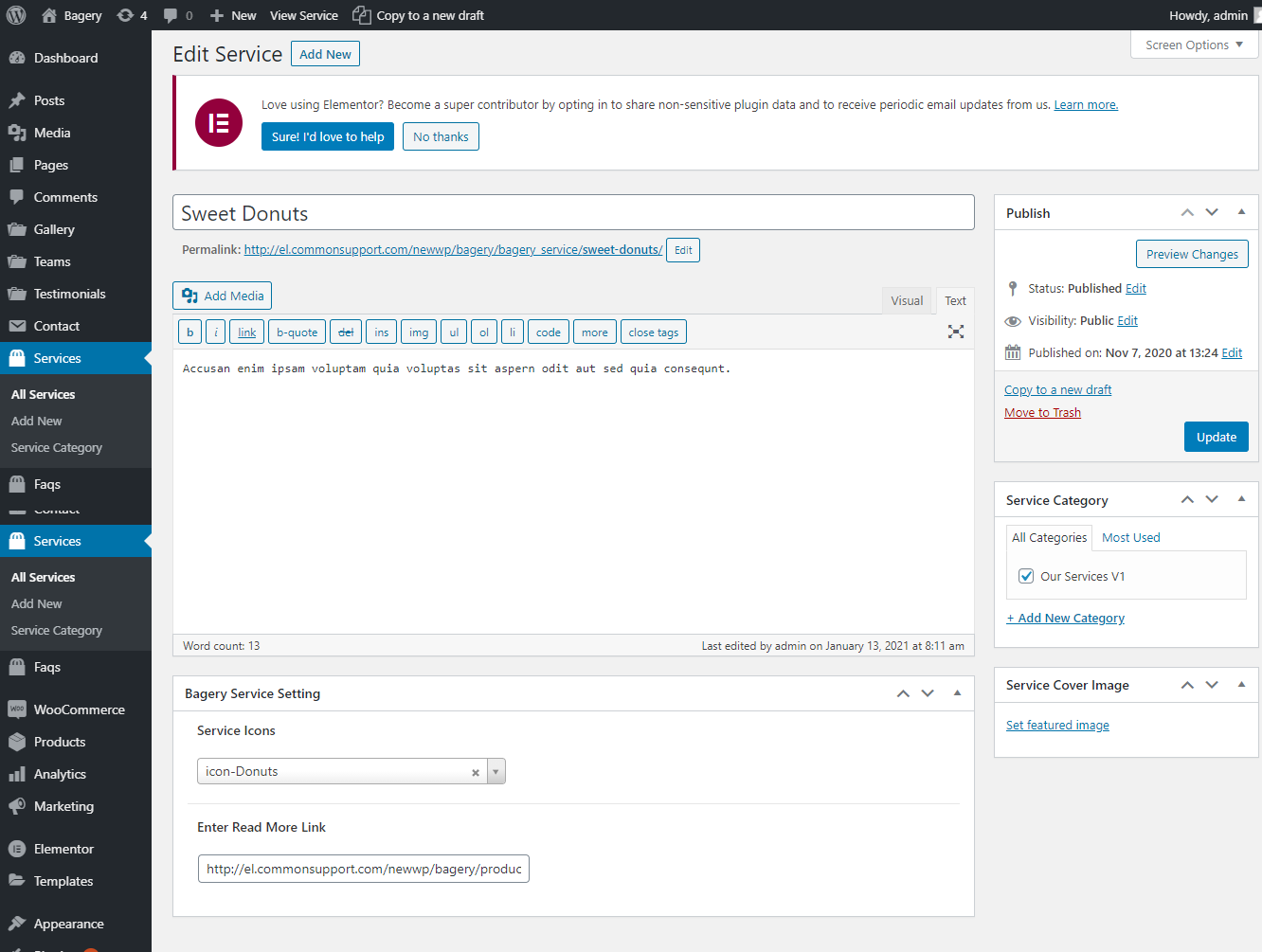Select the Most Used categories tab
Image resolution: width=1262 pixels, height=952 pixels.
tap(1130, 537)
